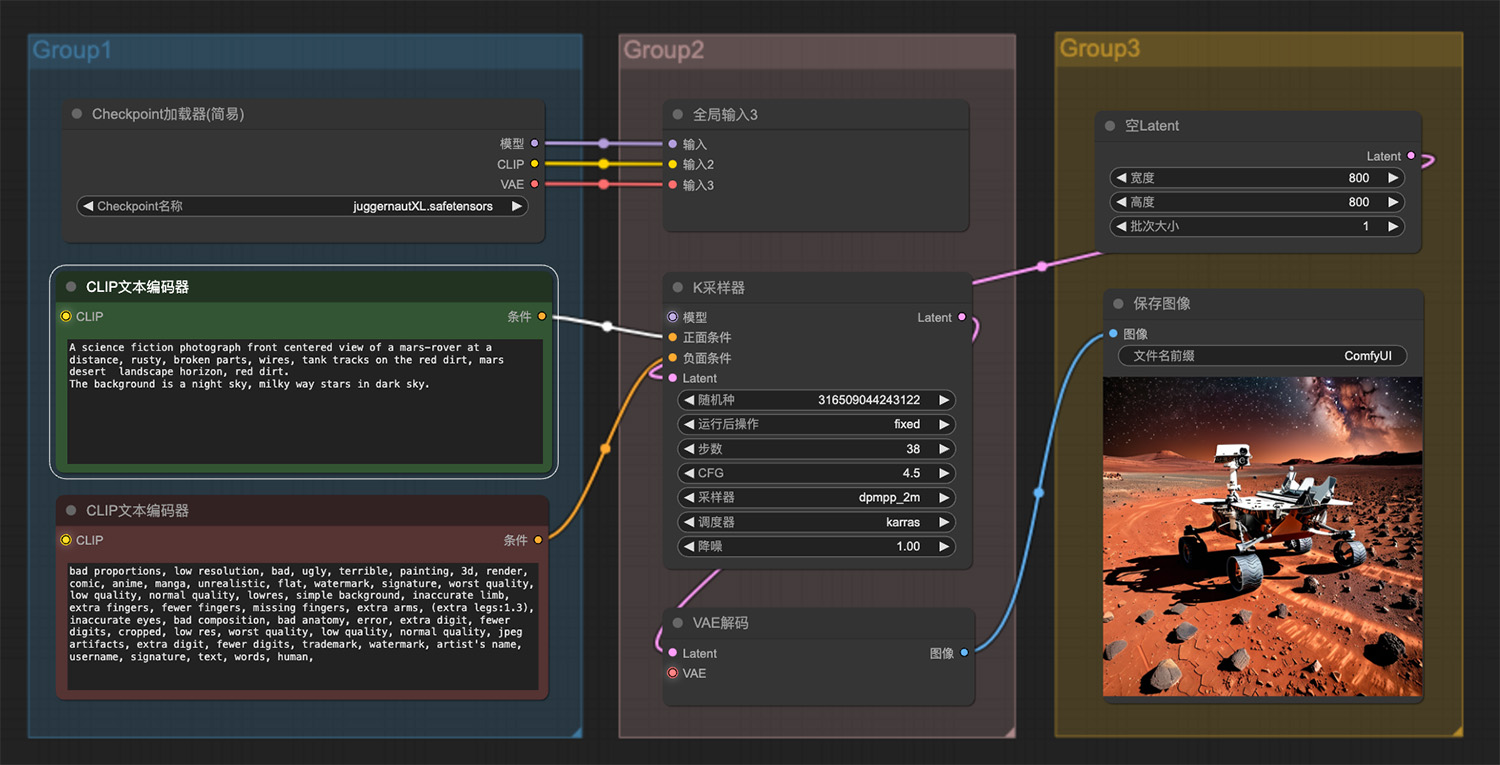Decrease 步数 with its left arrow
1500x765 pixels.
689,449
